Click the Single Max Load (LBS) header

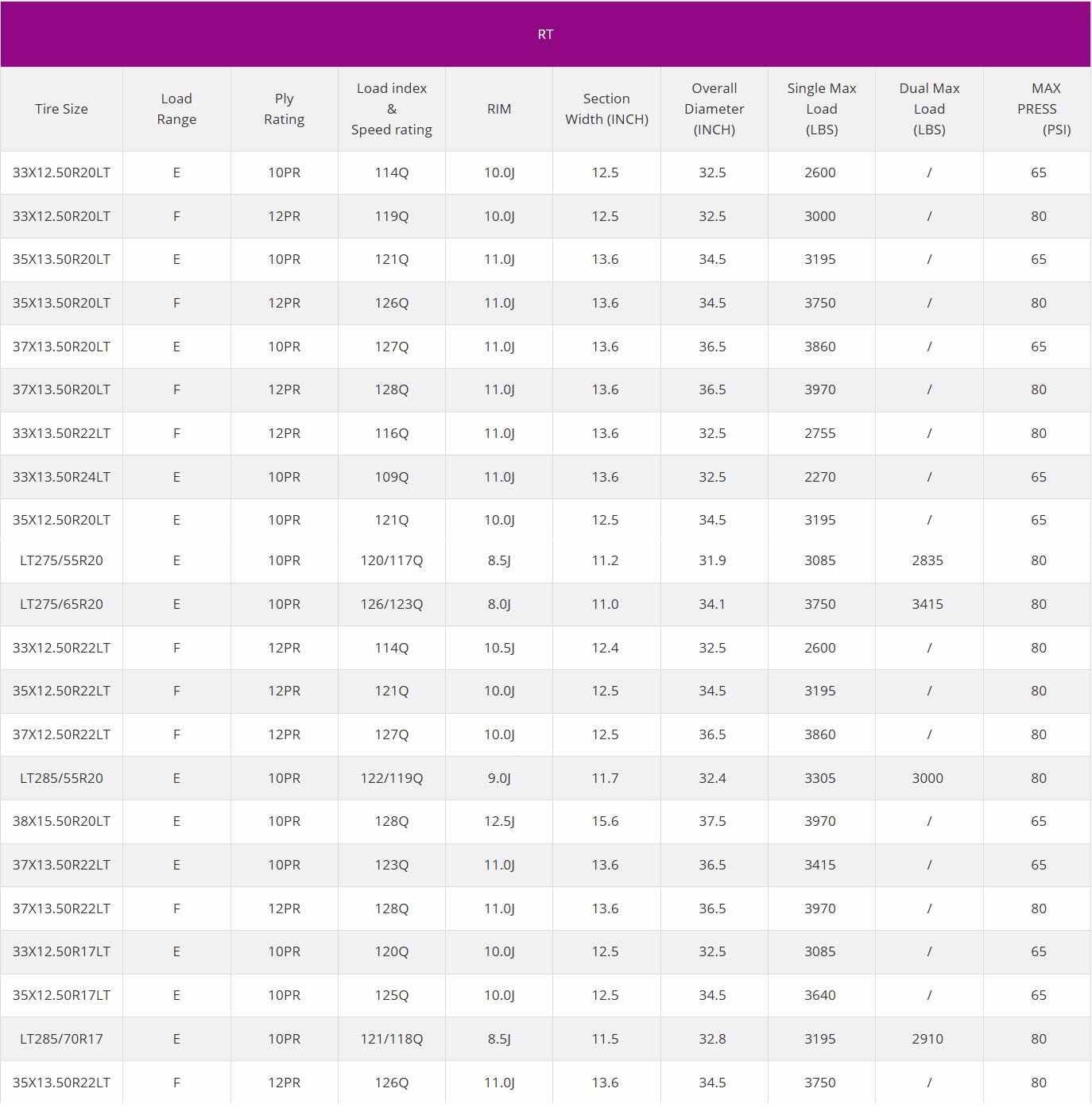821,109
